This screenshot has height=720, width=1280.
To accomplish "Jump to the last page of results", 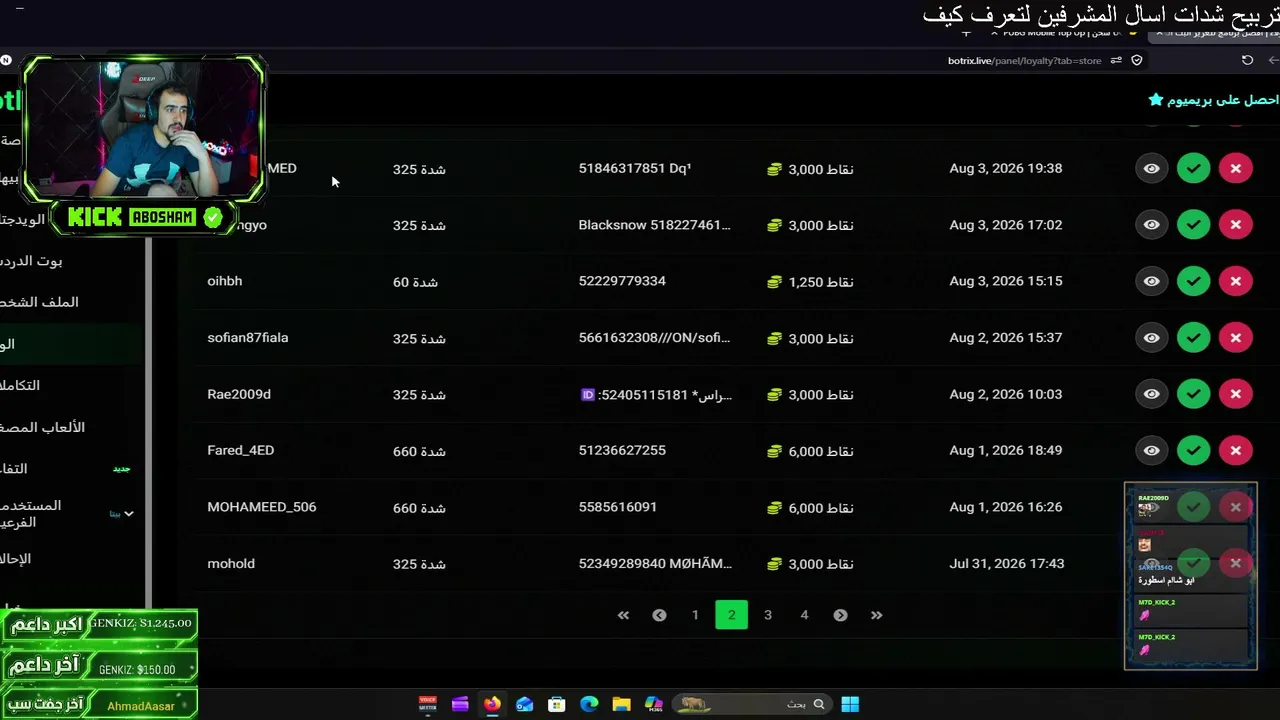I will [876, 615].
